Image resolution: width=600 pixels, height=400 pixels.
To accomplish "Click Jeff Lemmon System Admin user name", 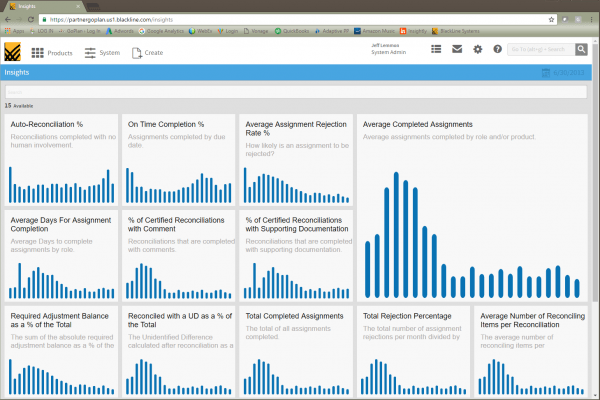I will coord(396,49).
